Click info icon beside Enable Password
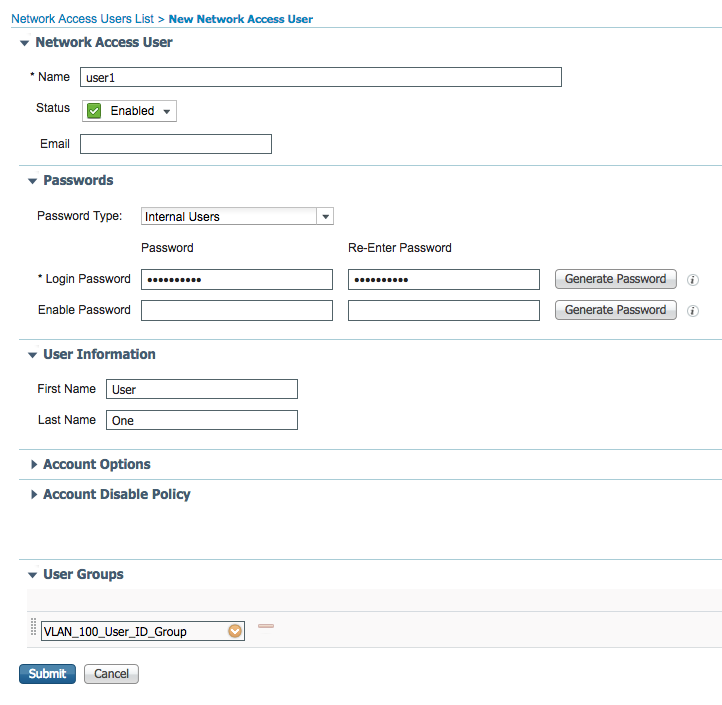 [693, 311]
